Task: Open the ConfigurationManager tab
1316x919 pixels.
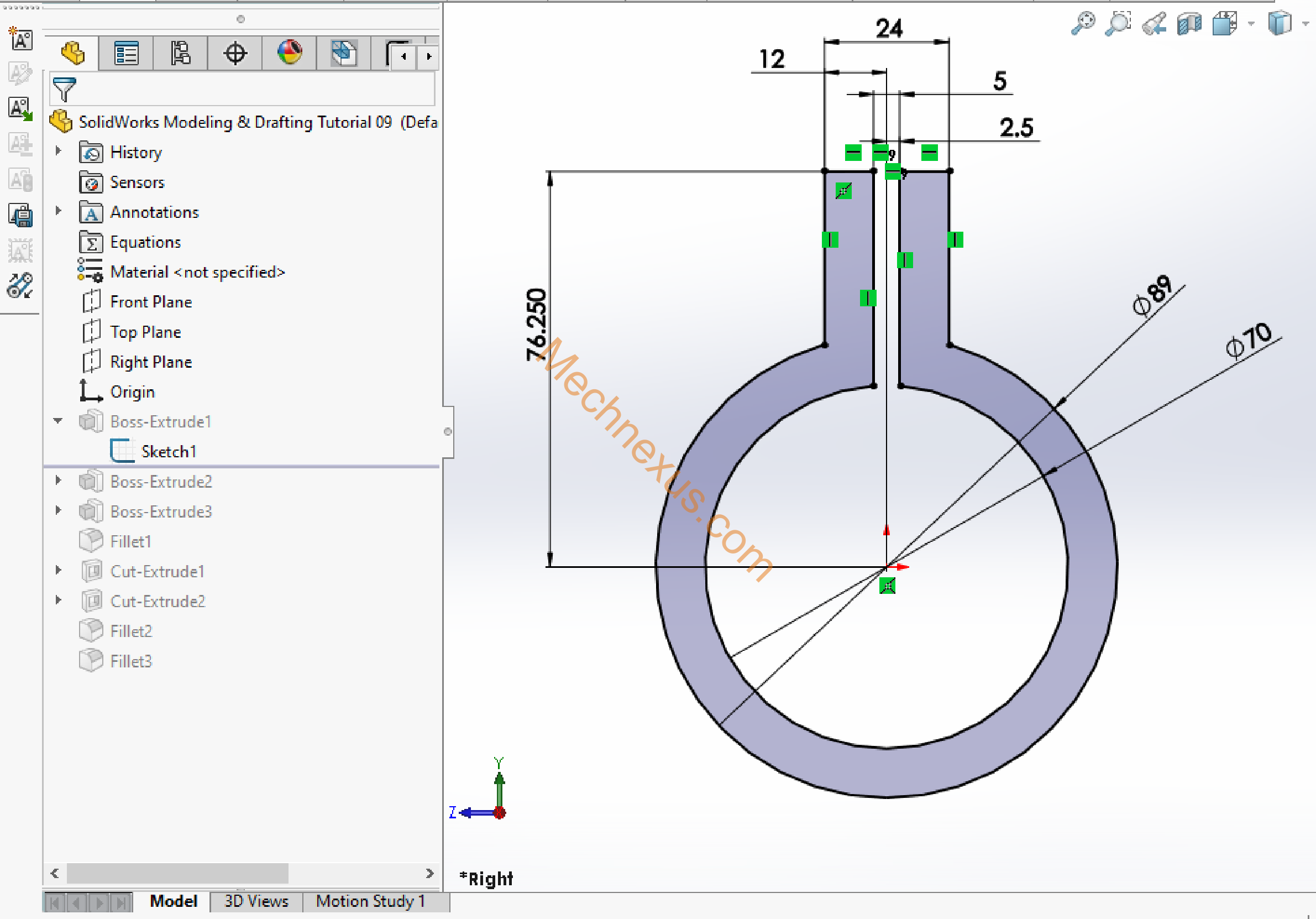Action: coord(180,54)
